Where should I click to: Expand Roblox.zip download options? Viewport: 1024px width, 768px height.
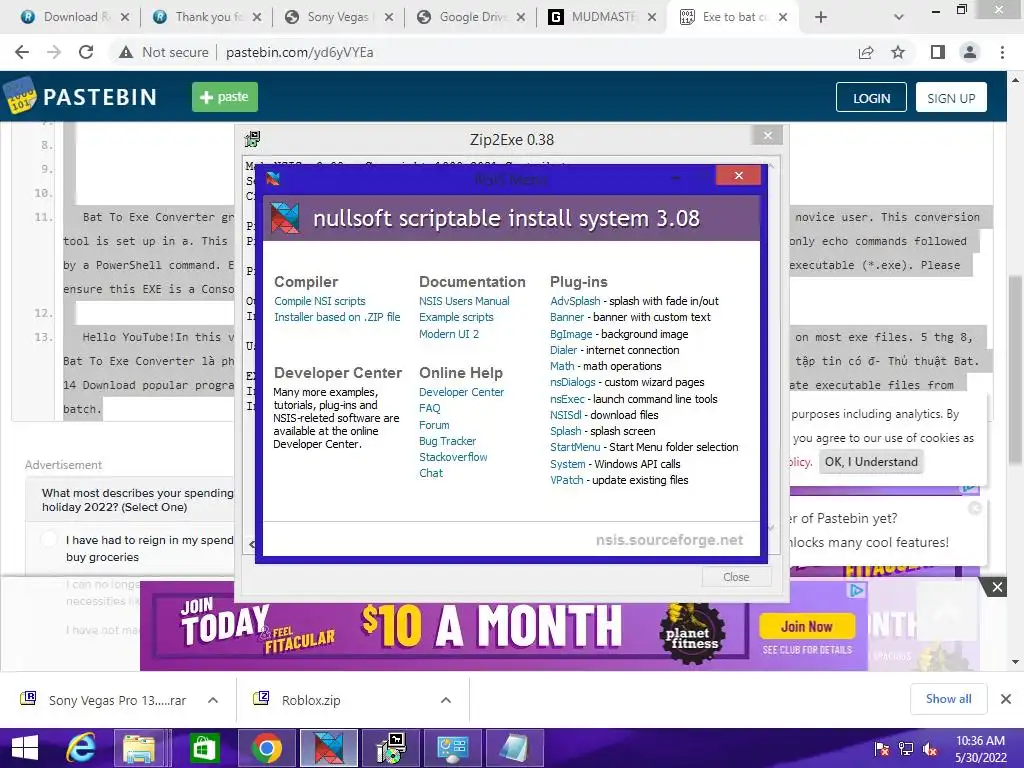coord(446,700)
